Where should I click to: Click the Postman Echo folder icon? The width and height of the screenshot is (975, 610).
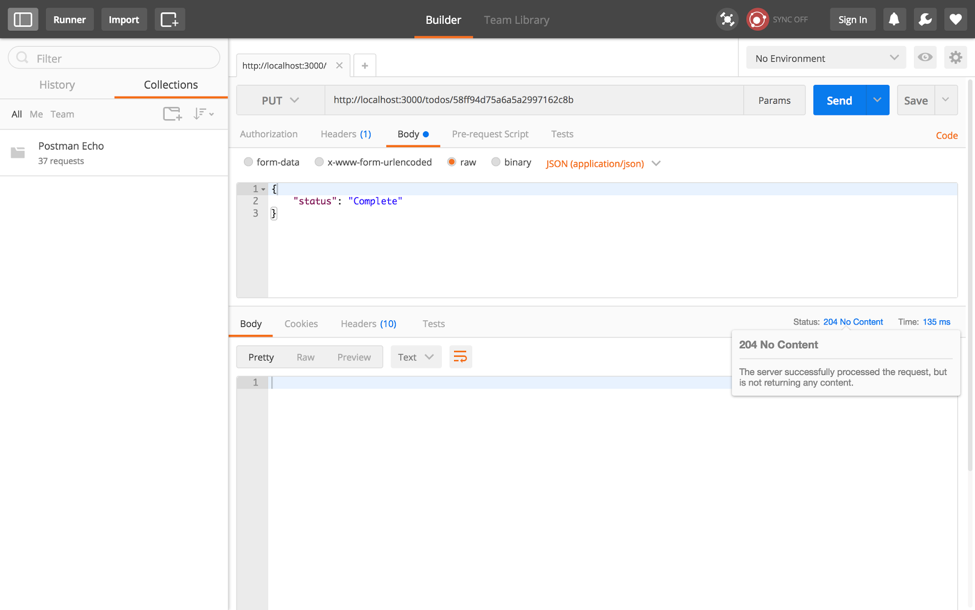click(x=18, y=152)
